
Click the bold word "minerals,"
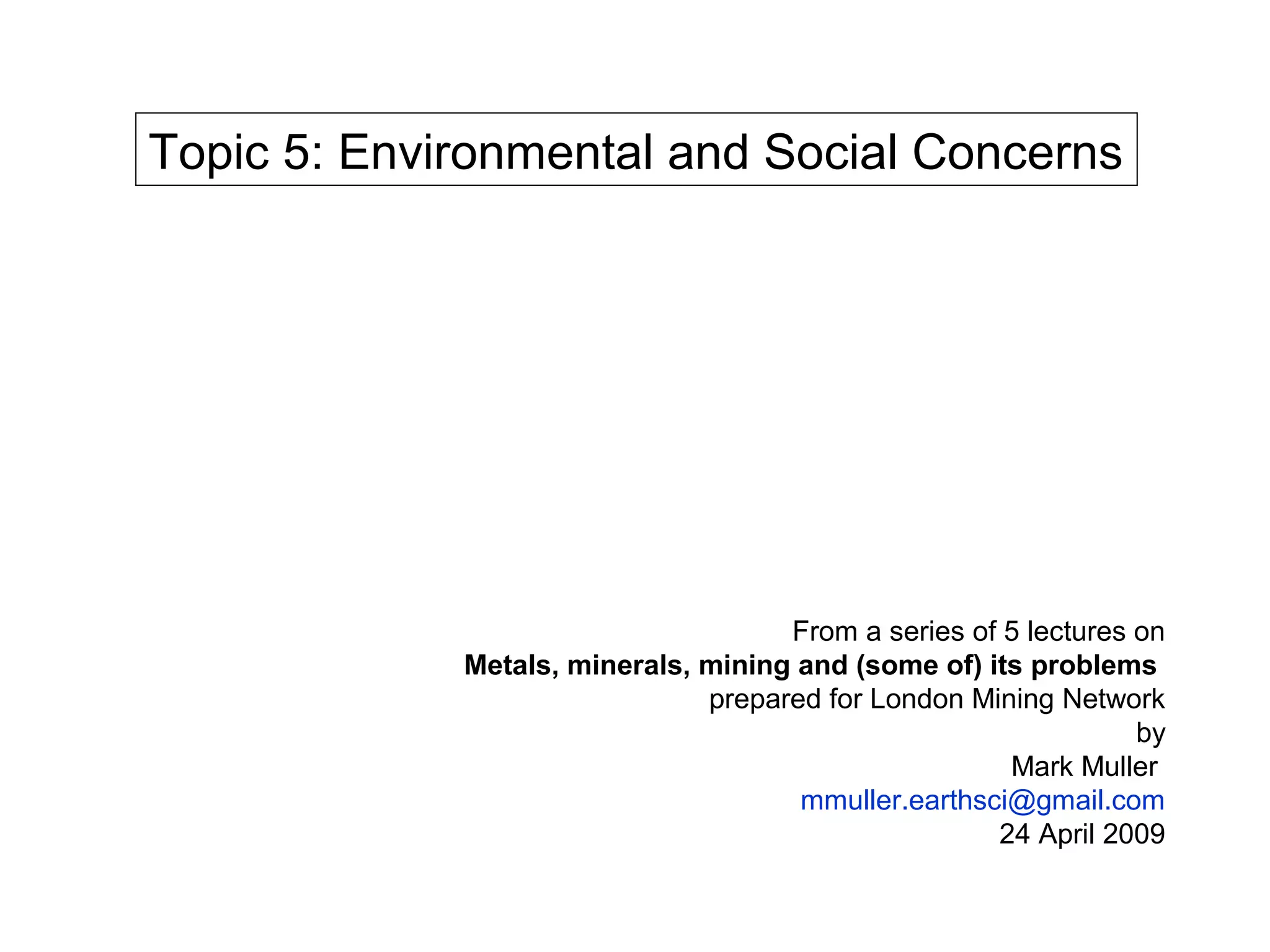[629, 666]
